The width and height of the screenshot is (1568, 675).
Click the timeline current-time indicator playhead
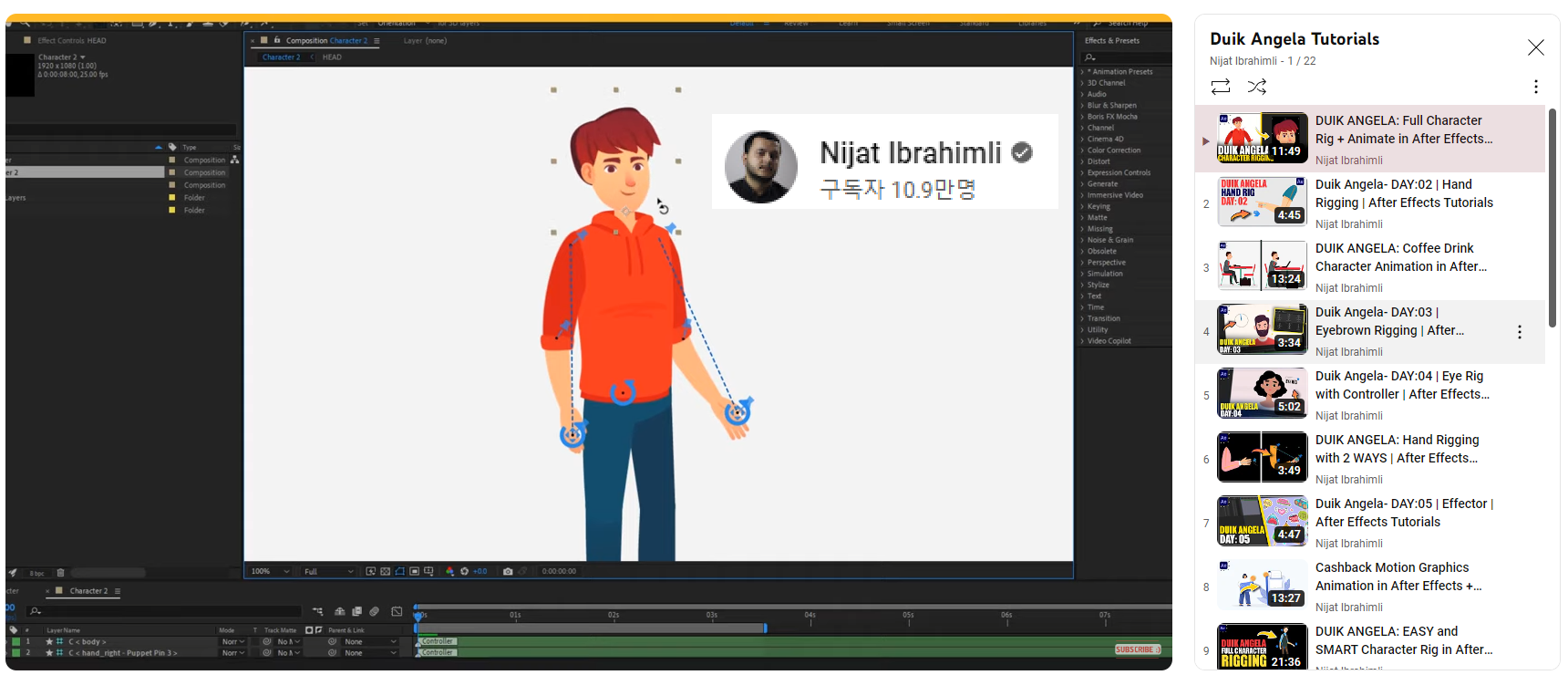[x=418, y=617]
